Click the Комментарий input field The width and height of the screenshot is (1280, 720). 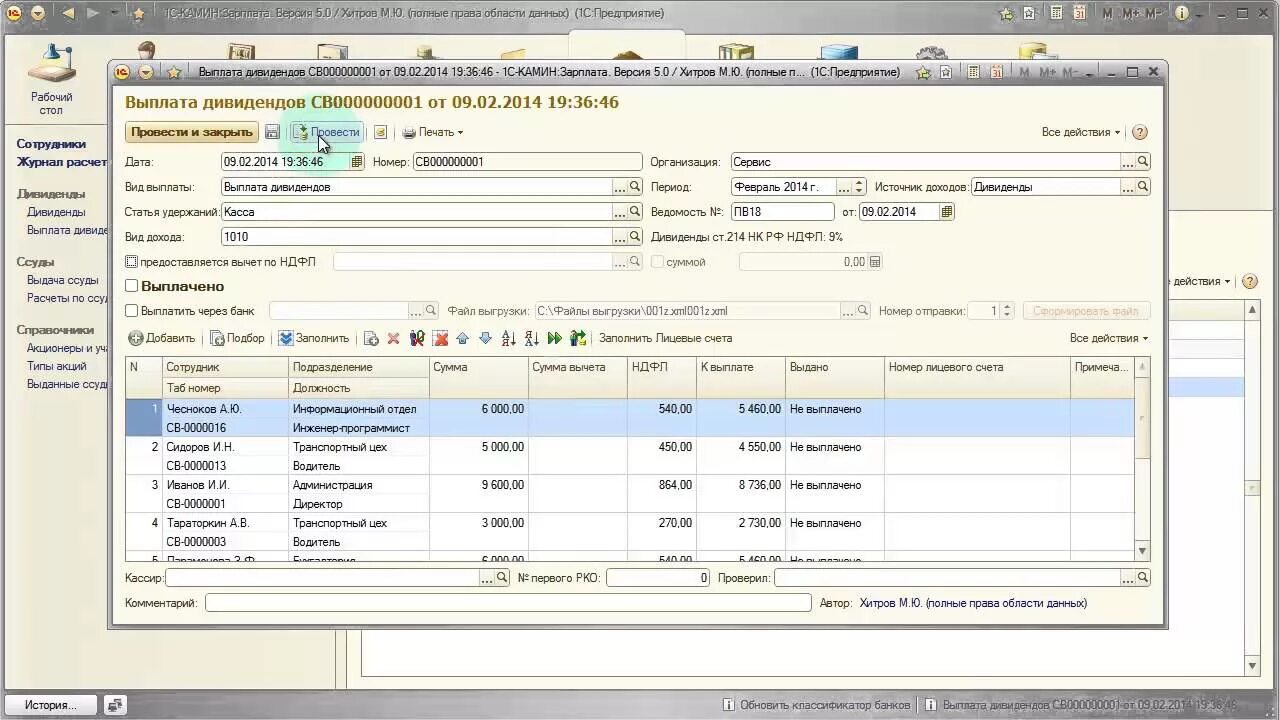(508, 603)
